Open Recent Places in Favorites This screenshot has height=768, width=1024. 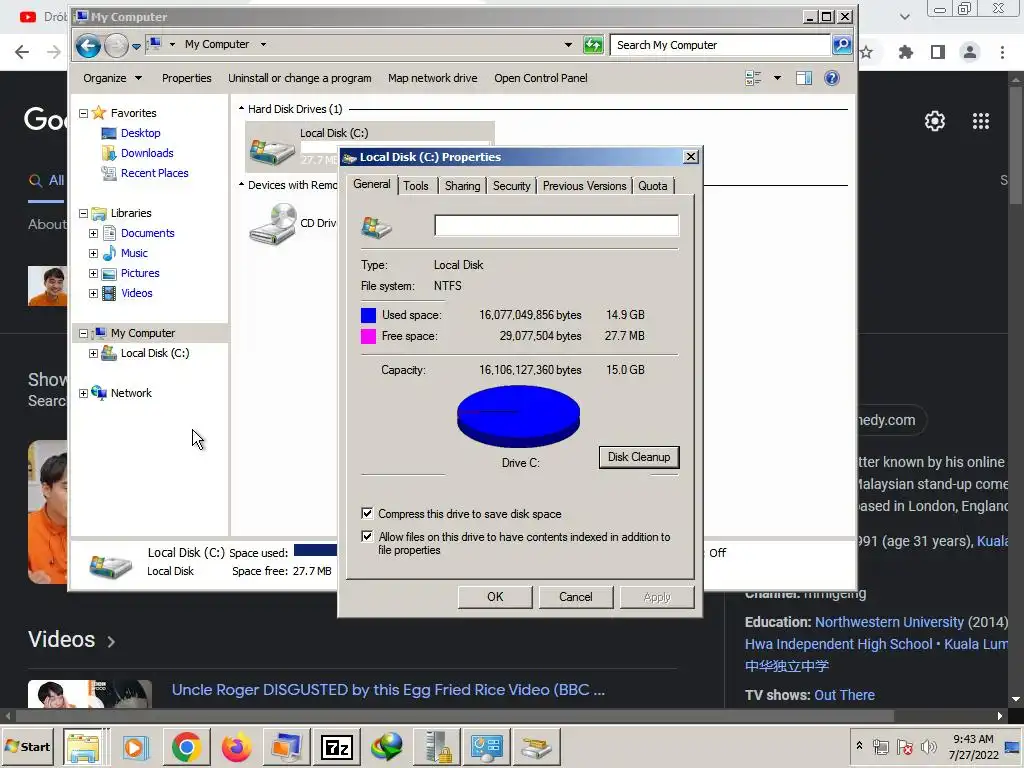pyautogui.click(x=154, y=173)
